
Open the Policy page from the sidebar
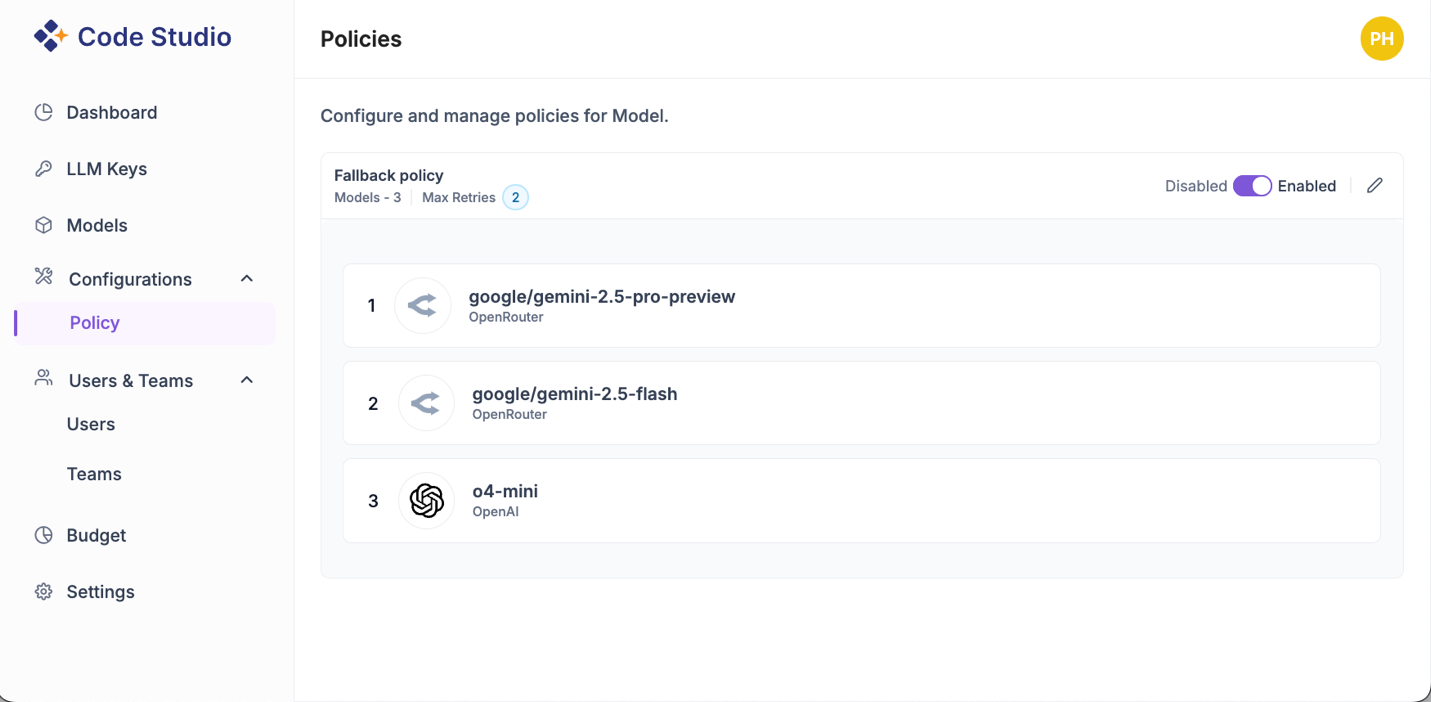coord(94,322)
